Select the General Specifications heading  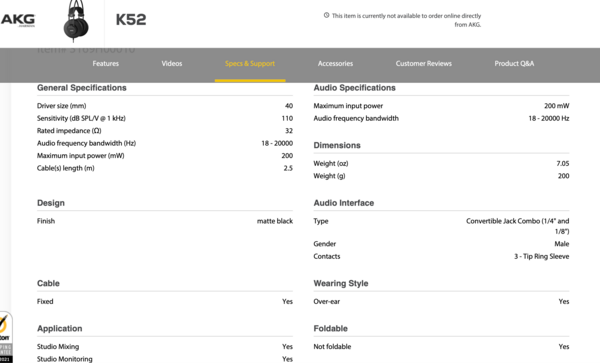coord(82,88)
